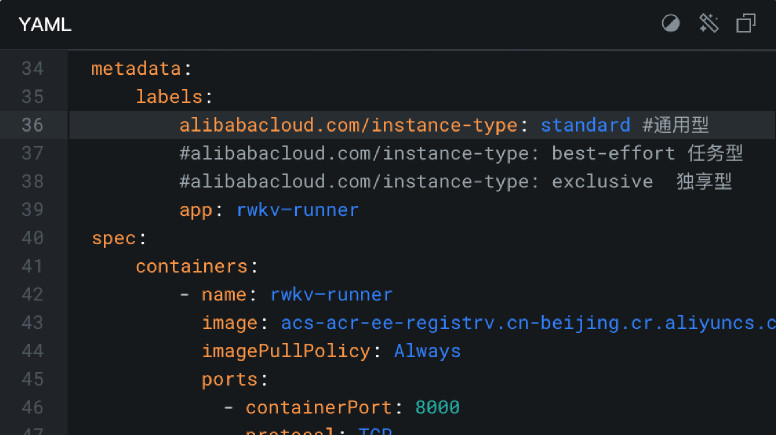
Task: Click the acs-acr-ee-registry image URL
Action: [528, 323]
